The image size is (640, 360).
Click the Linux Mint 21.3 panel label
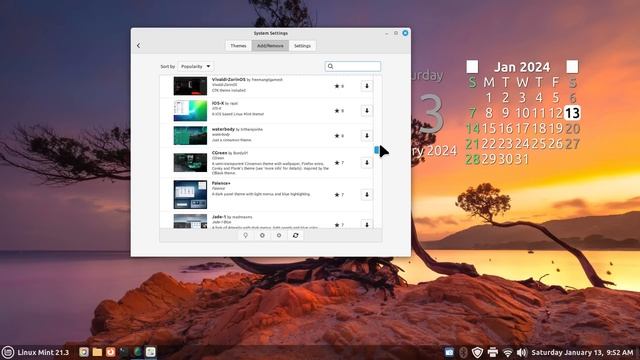pos(43,352)
